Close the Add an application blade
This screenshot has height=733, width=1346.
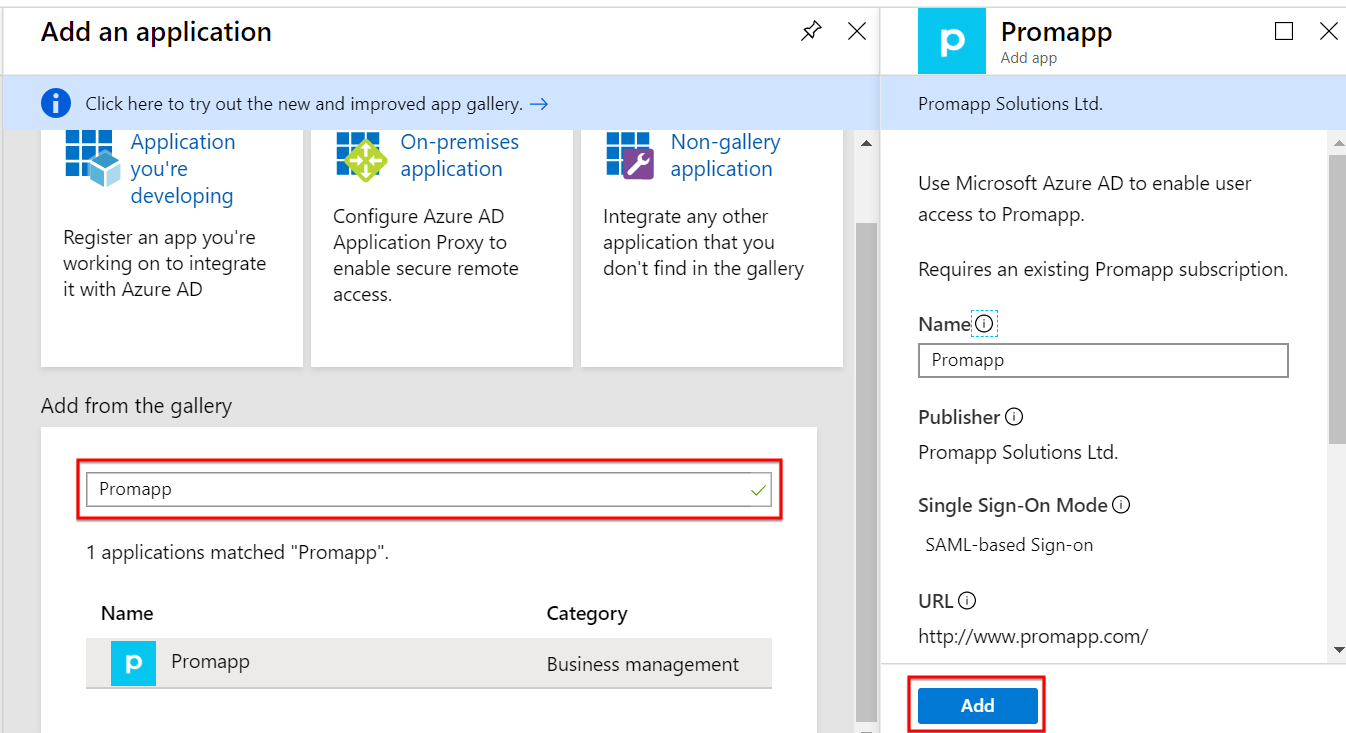point(857,32)
